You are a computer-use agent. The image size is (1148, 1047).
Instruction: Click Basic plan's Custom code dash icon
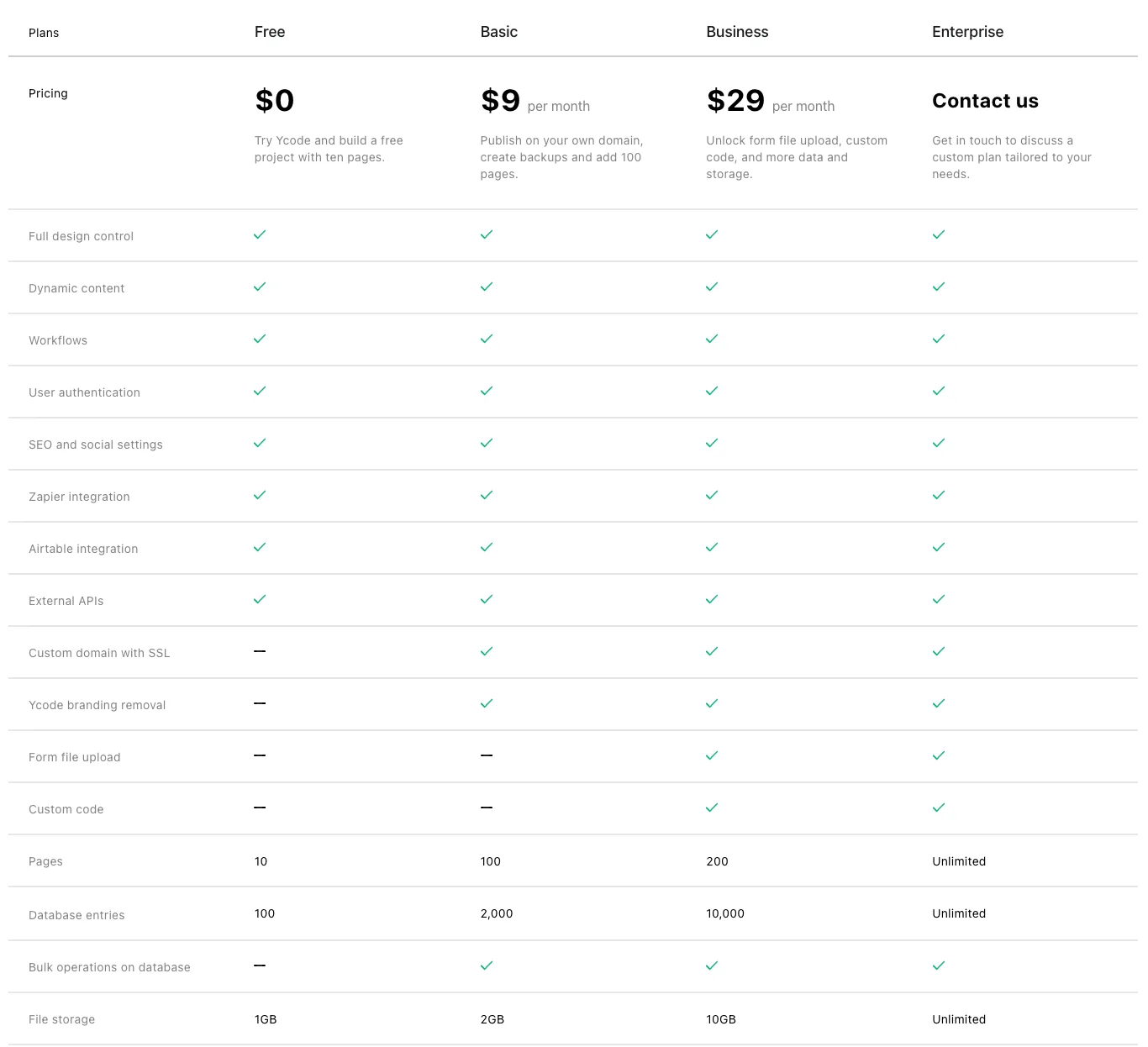pyautogui.click(x=487, y=808)
